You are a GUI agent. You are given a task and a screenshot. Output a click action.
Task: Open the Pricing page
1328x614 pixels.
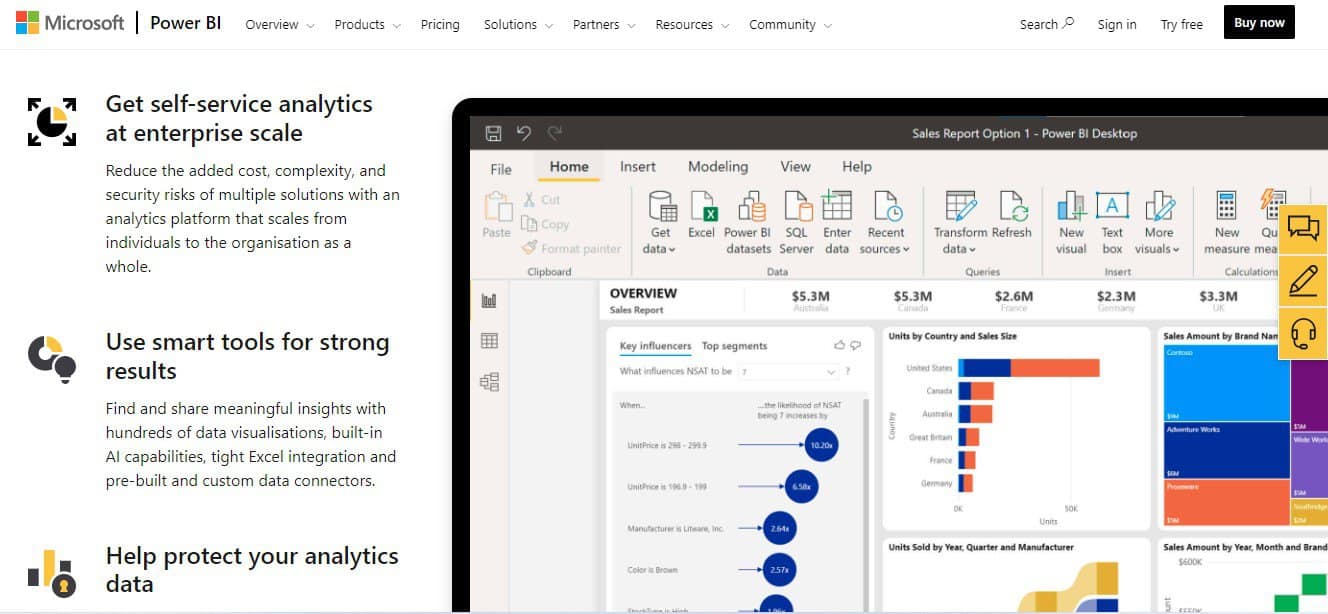coord(440,25)
